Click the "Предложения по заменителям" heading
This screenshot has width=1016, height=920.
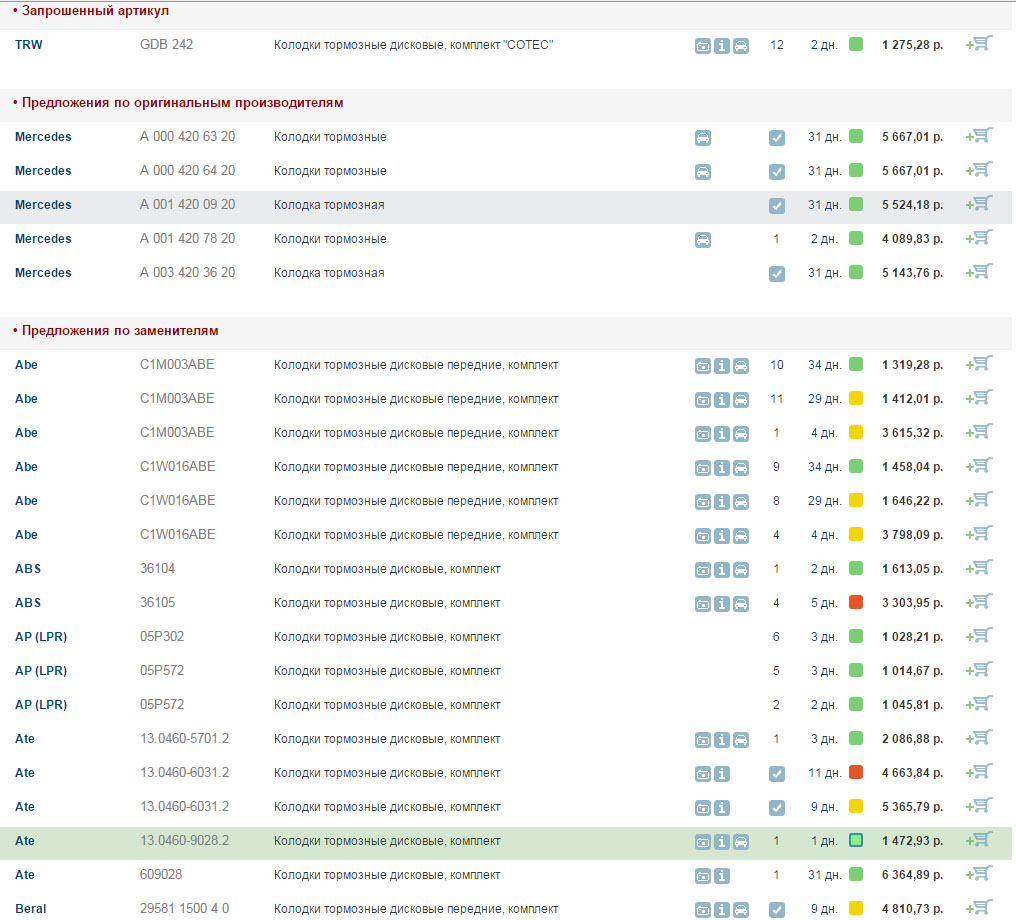pyautogui.click(x=120, y=330)
